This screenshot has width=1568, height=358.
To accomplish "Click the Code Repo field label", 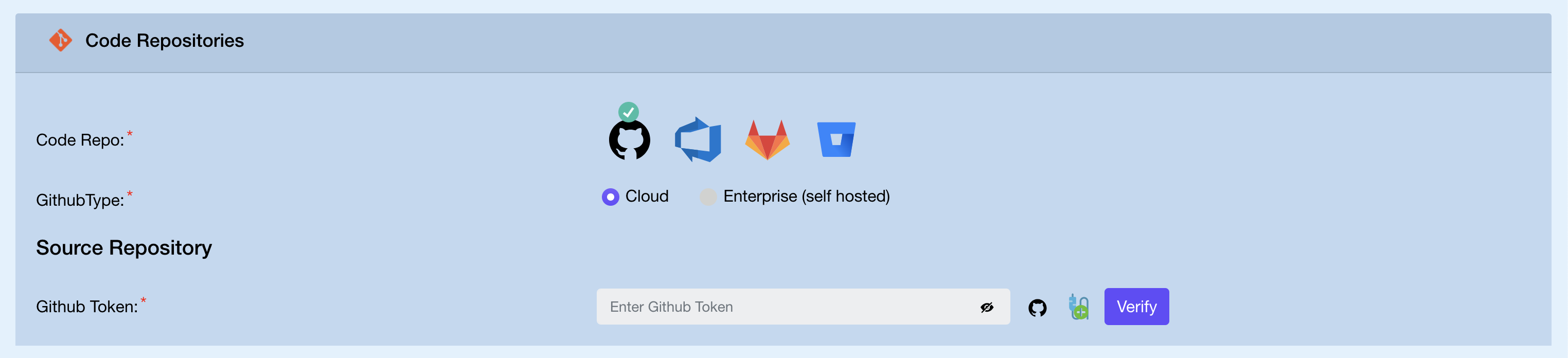I will 80,140.
